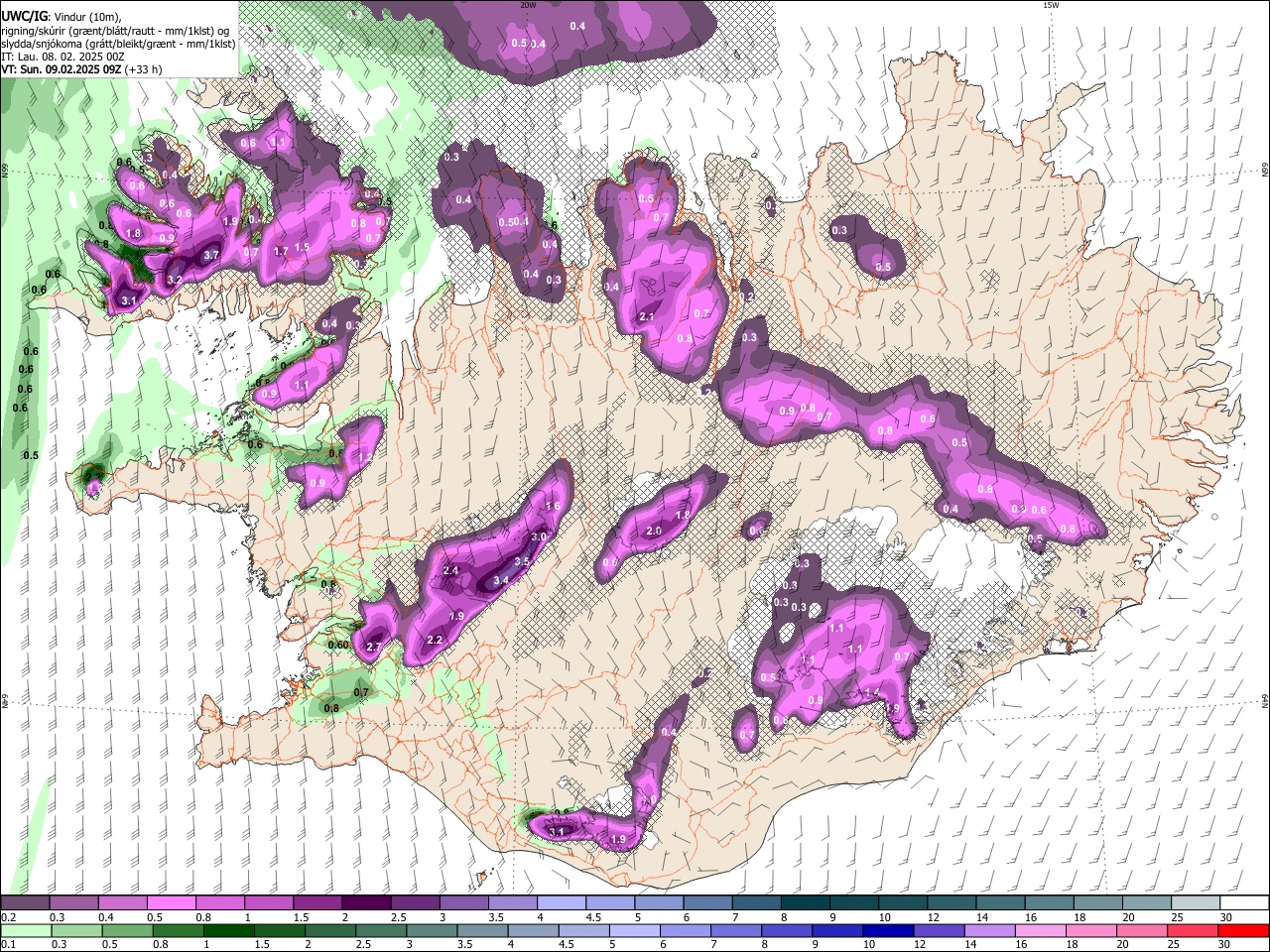Viewport: 1270px width, 952px height.
Task: Select the '2.4' value label on the map
Action: tap(450, 571)
